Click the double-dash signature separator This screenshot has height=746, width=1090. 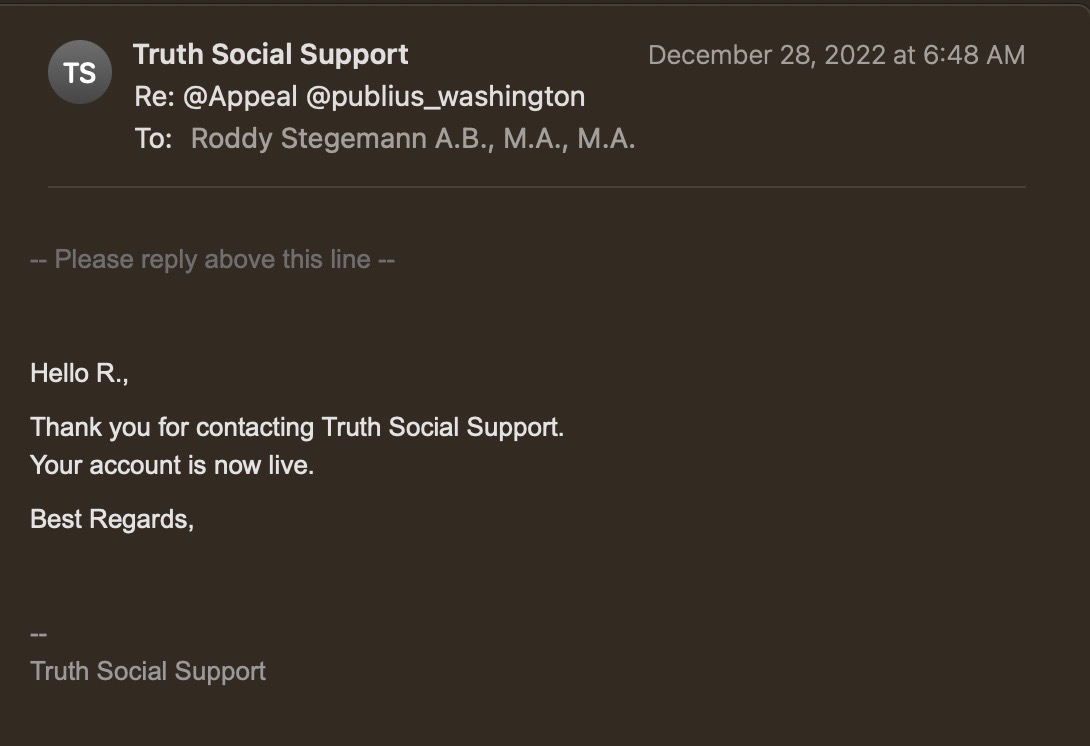[39, 634]
